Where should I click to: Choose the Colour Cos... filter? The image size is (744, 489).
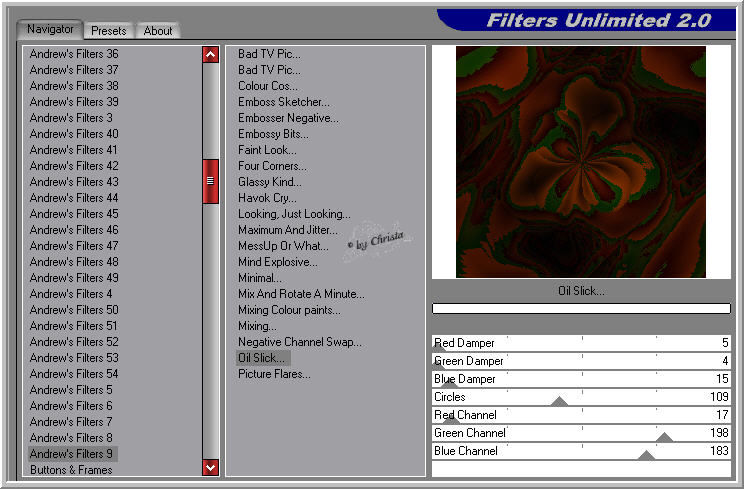coord(268,86)
